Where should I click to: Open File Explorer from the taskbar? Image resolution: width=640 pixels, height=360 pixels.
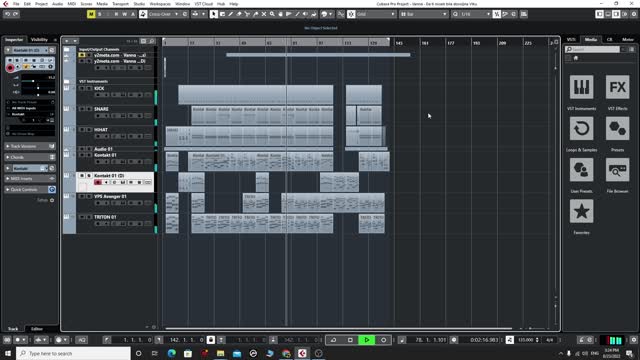click(x=220, y=353)
